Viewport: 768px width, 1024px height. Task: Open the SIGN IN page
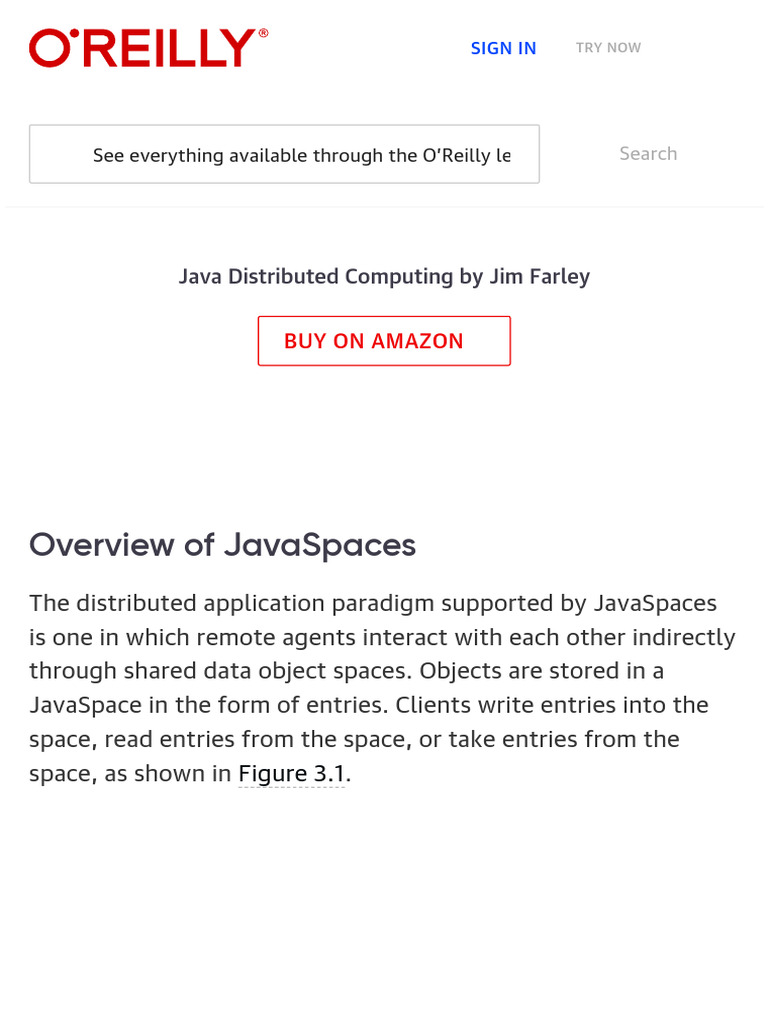(503, 48)
